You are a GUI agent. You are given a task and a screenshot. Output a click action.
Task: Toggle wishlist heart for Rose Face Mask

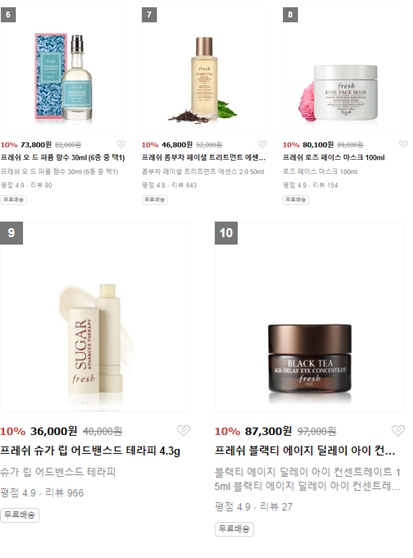click(403, 144)
